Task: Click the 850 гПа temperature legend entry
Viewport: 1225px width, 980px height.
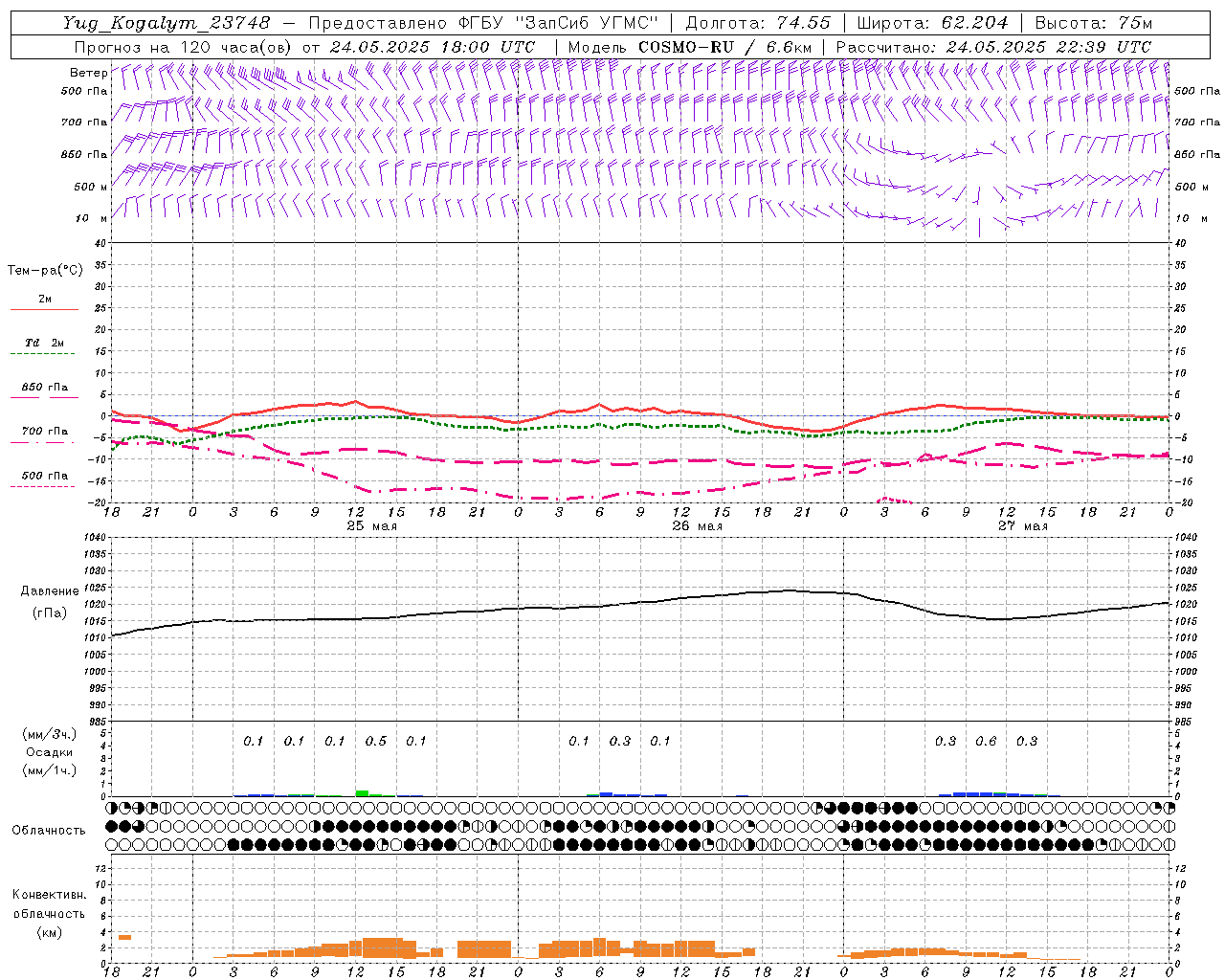Action: coord(45,388)
